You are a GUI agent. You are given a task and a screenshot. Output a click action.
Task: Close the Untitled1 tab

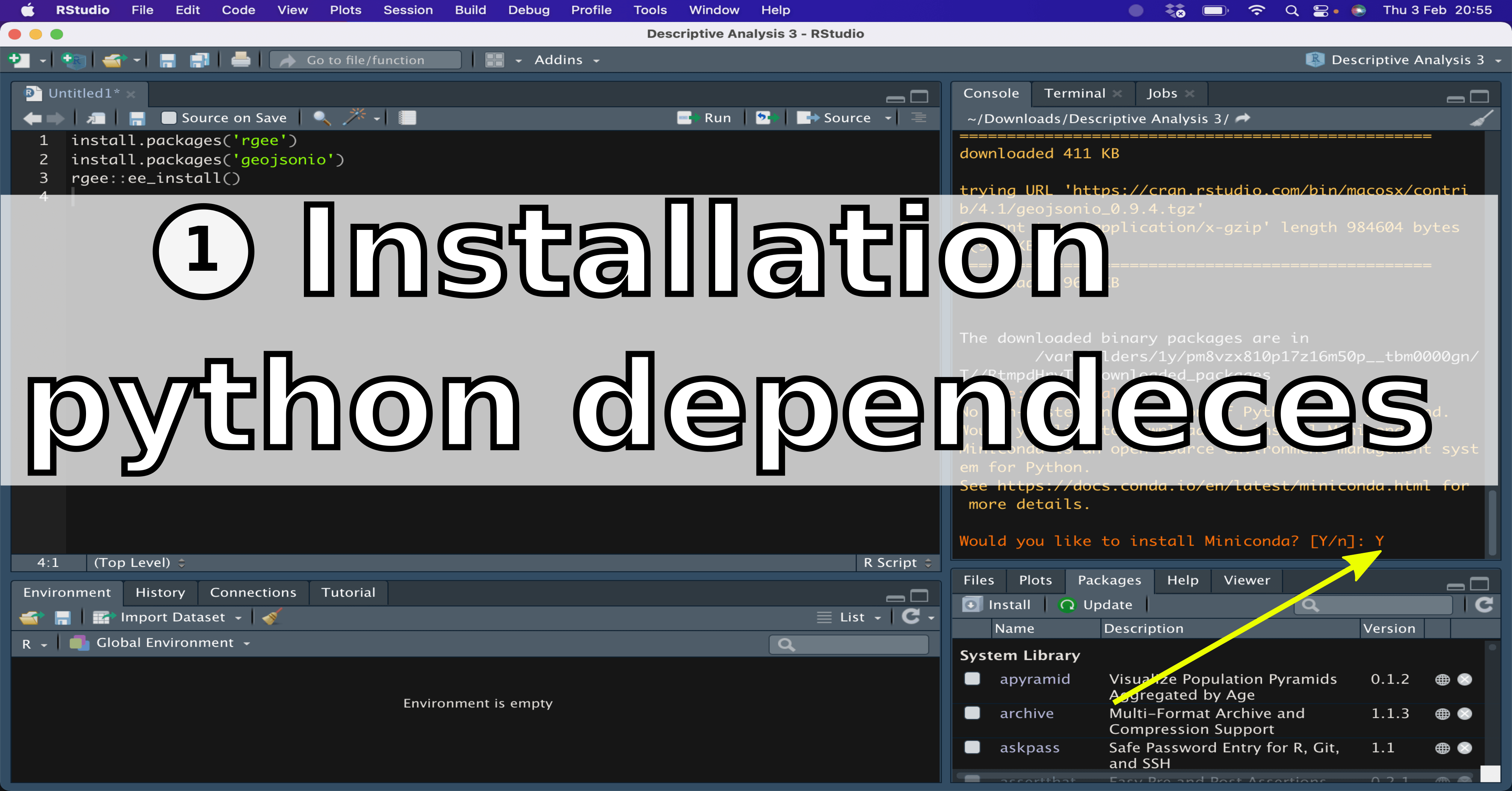[131, 94]
